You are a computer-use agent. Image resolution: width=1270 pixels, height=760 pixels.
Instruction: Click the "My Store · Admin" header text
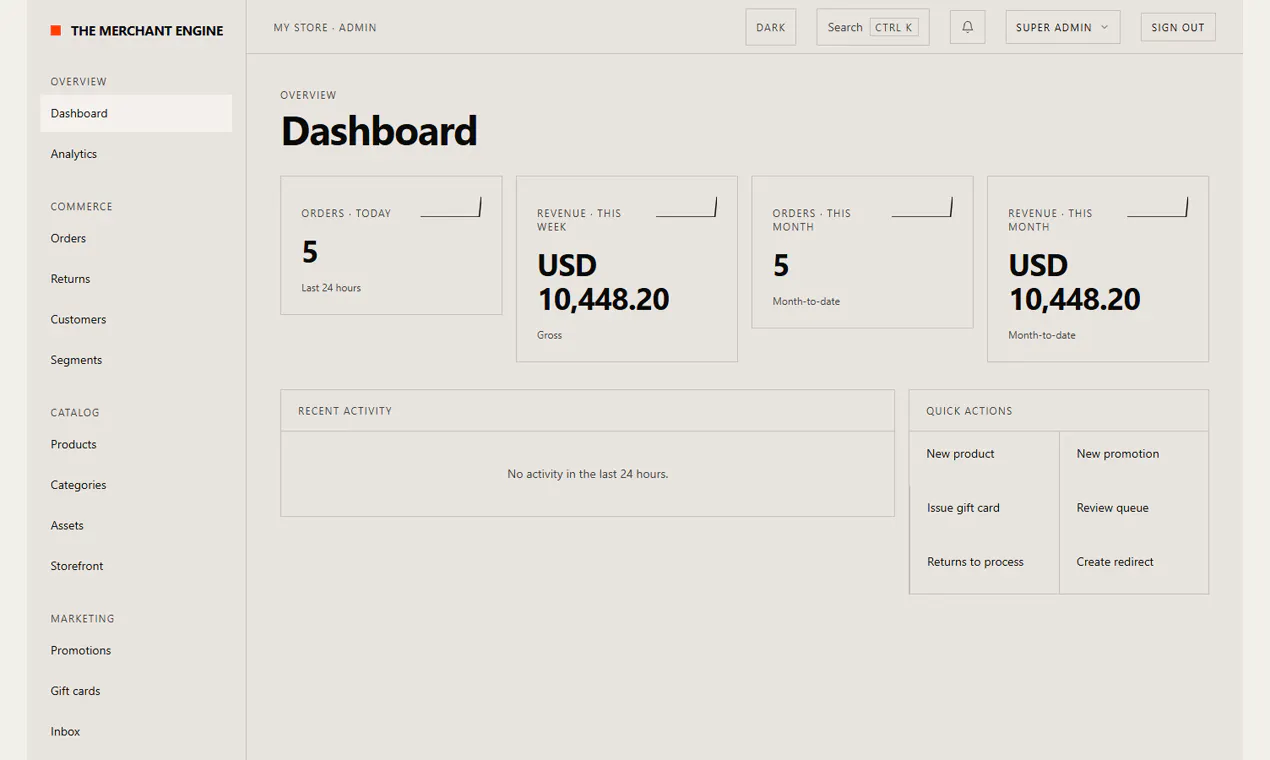pos(325,28)
